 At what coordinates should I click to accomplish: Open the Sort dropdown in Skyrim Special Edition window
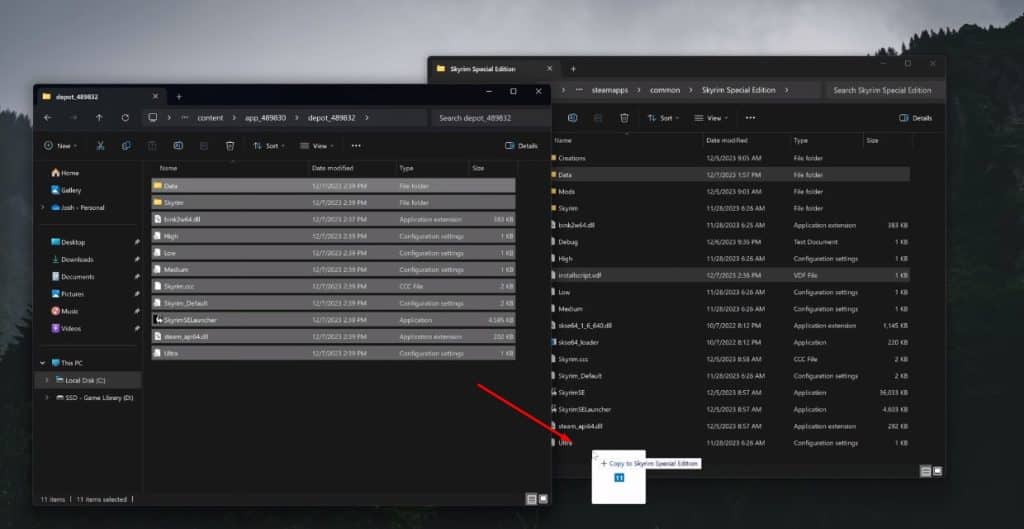click(663, 118)
